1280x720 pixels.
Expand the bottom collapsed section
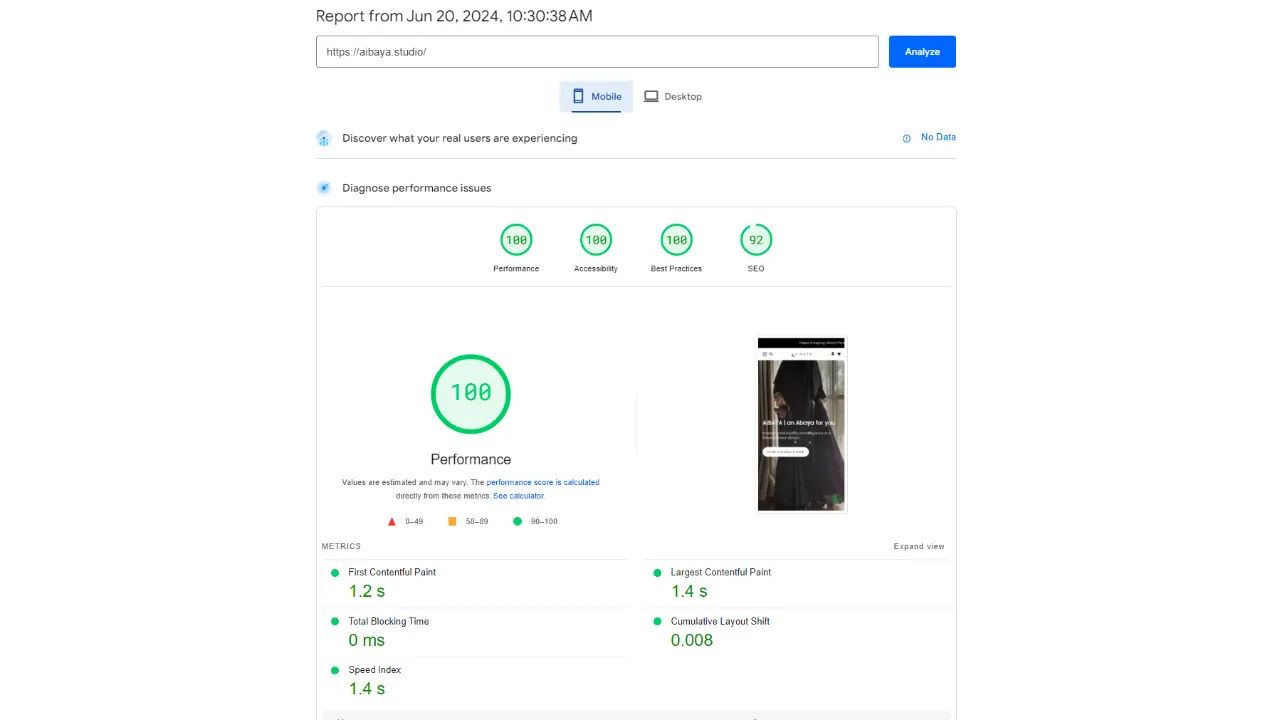coord(636,714)
